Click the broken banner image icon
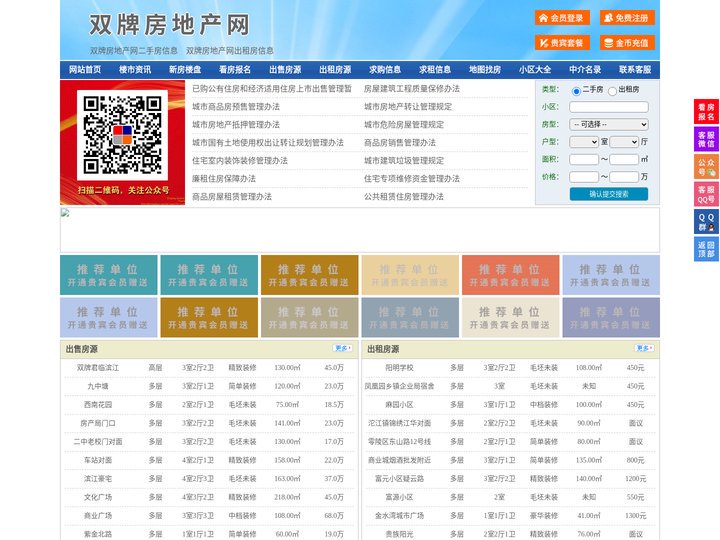 coord(65,213)
